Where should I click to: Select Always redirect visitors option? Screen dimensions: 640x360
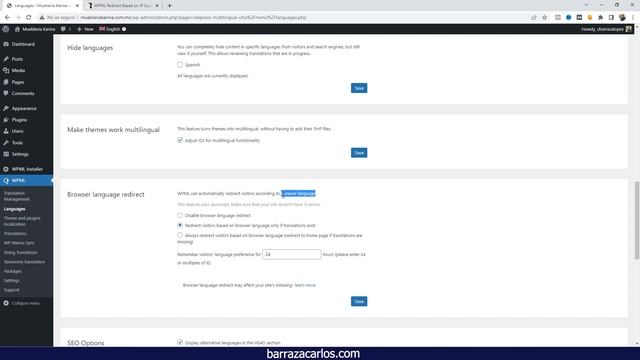click(x=180, y=235)
